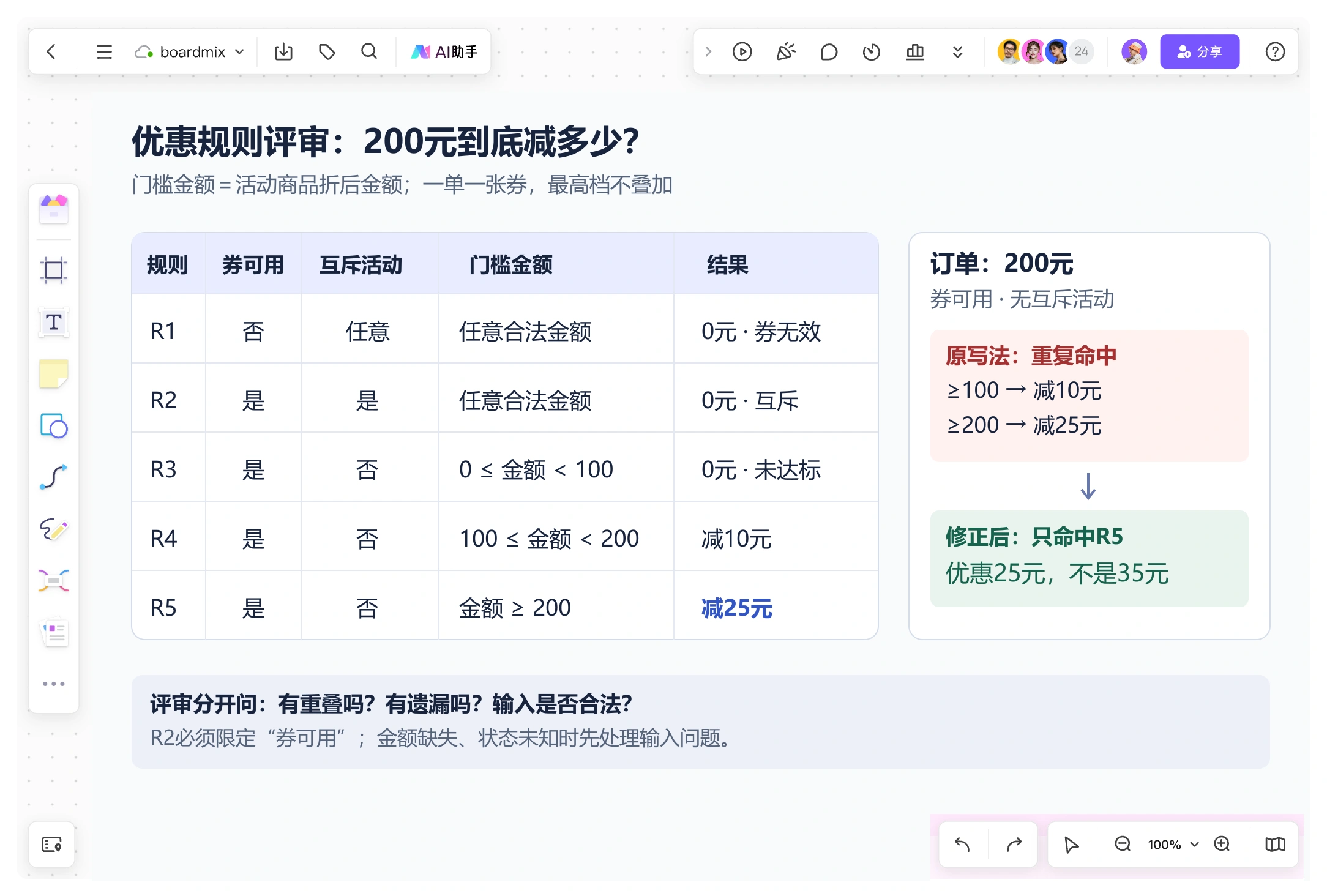Screen dimensions: 1327x896
Task: Open the boardmix file name dropdown
Action: 189,52
